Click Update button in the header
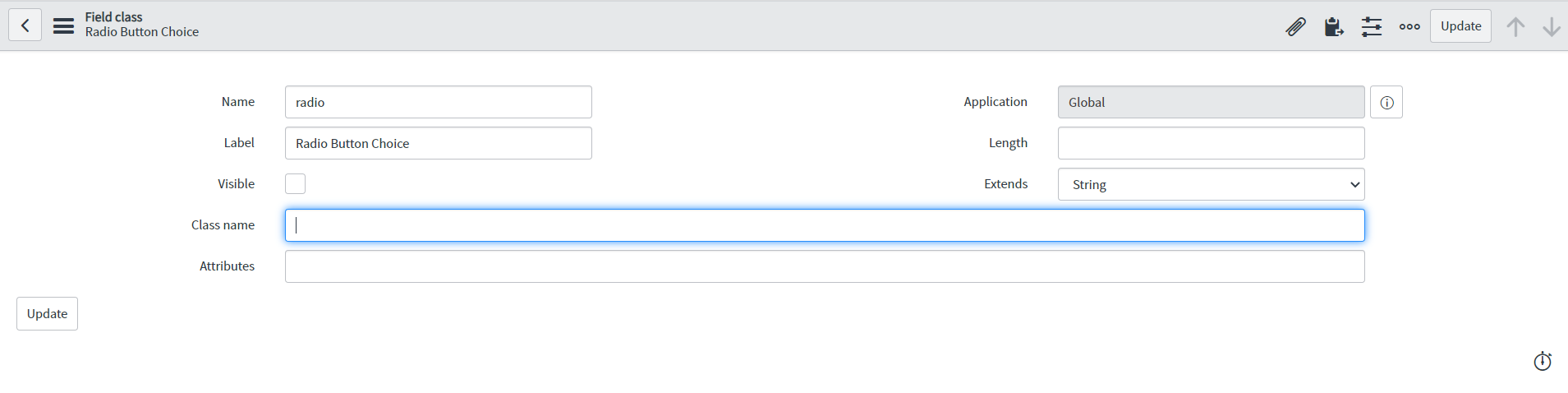1568x393 pixels. [x=1460, y=26]
